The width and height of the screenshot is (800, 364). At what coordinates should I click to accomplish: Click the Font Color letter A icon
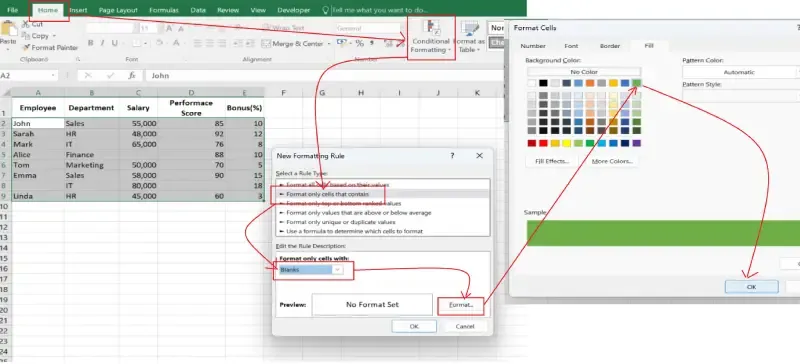pos(176,43)
